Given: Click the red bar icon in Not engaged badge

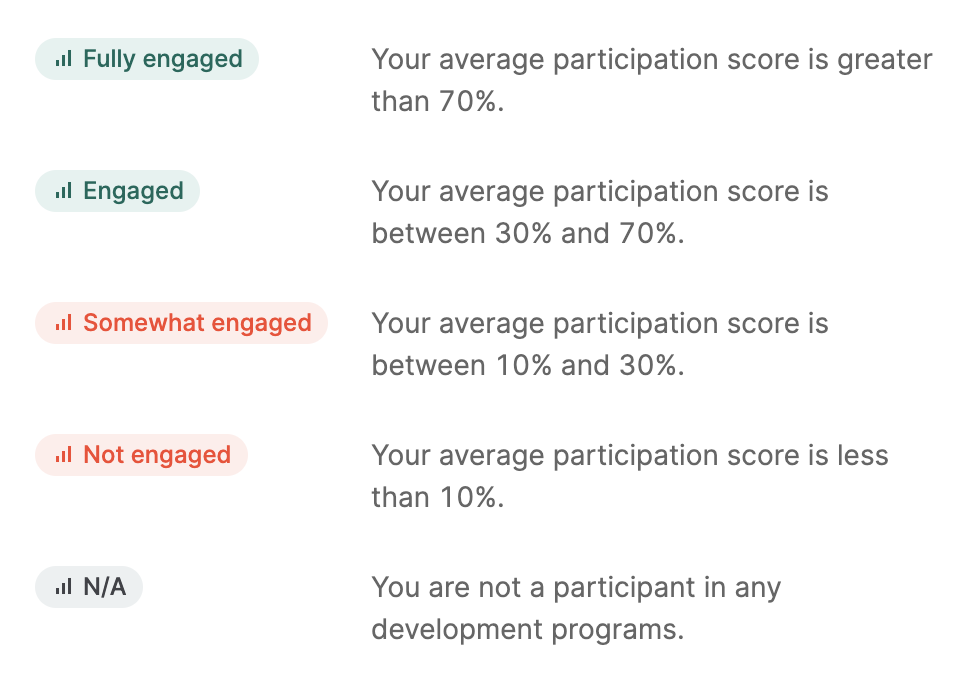Looking at the screenshot, I should click(64, 455).
